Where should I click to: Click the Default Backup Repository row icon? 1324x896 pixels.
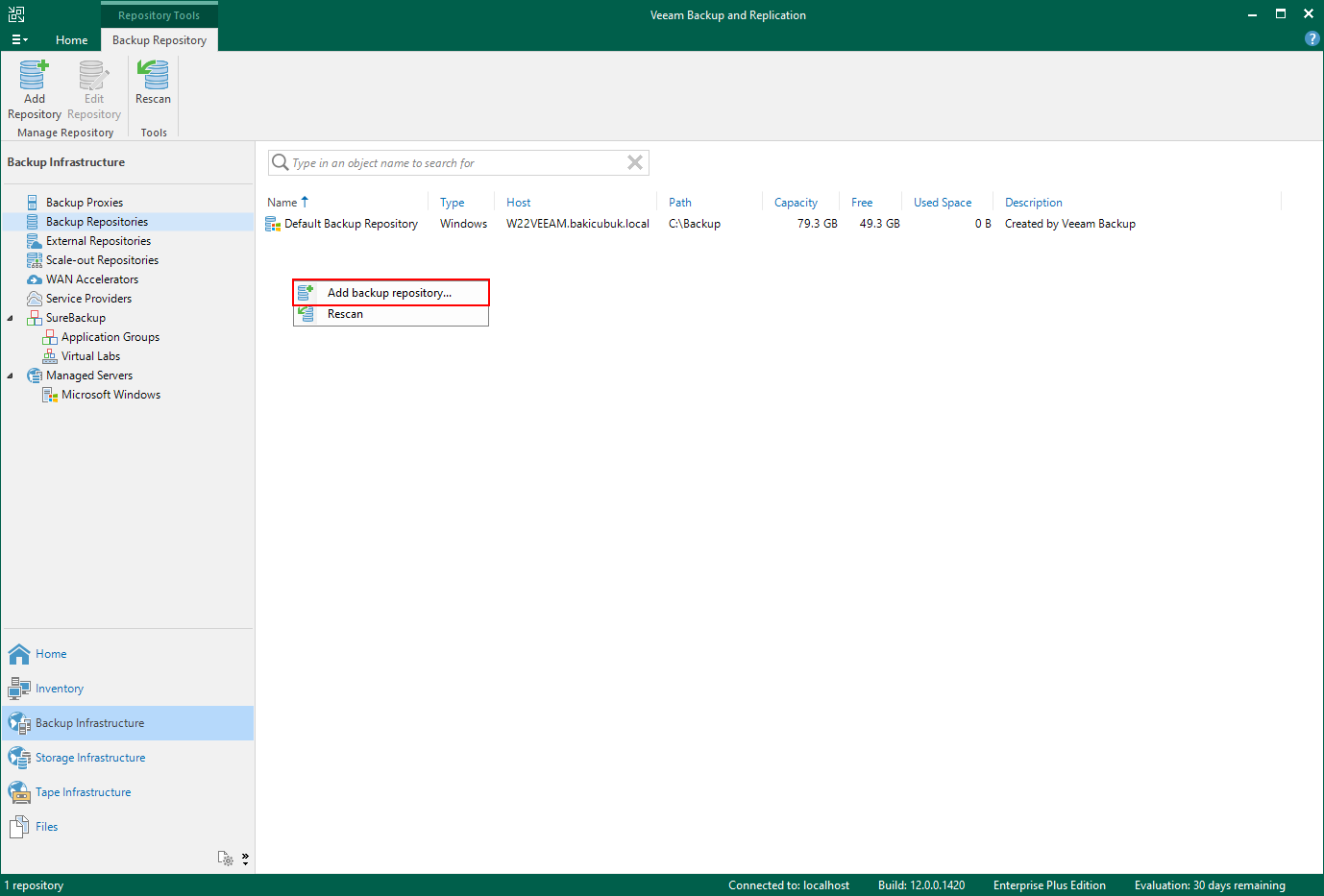[273, 224]
